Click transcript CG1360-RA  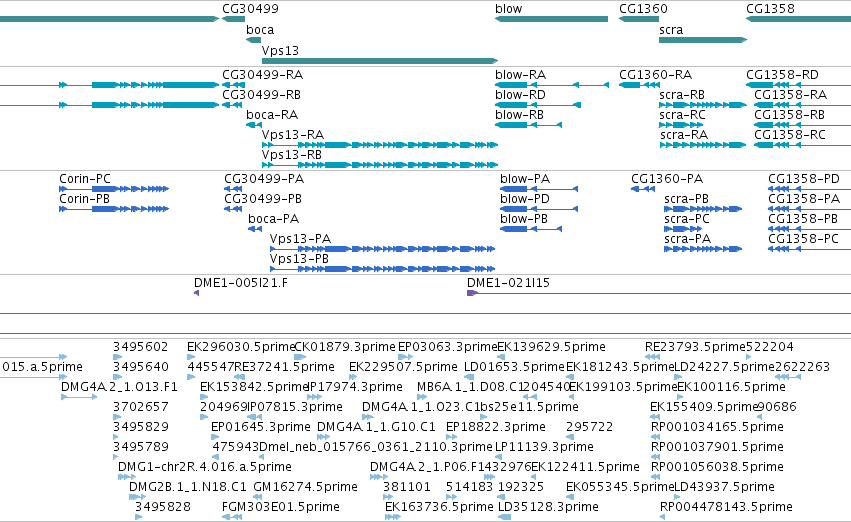639,85
